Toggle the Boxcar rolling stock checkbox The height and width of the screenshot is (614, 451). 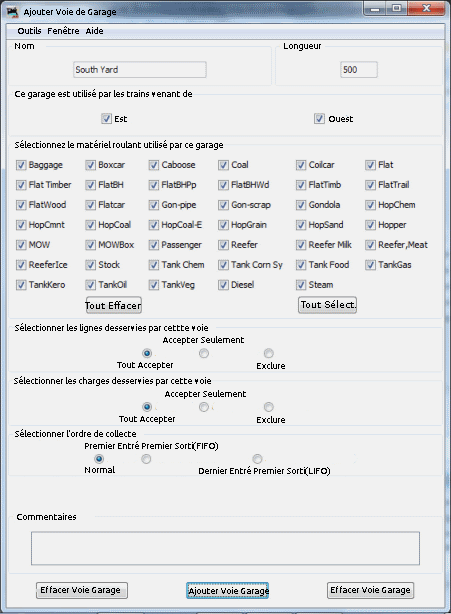click(90, 165)
